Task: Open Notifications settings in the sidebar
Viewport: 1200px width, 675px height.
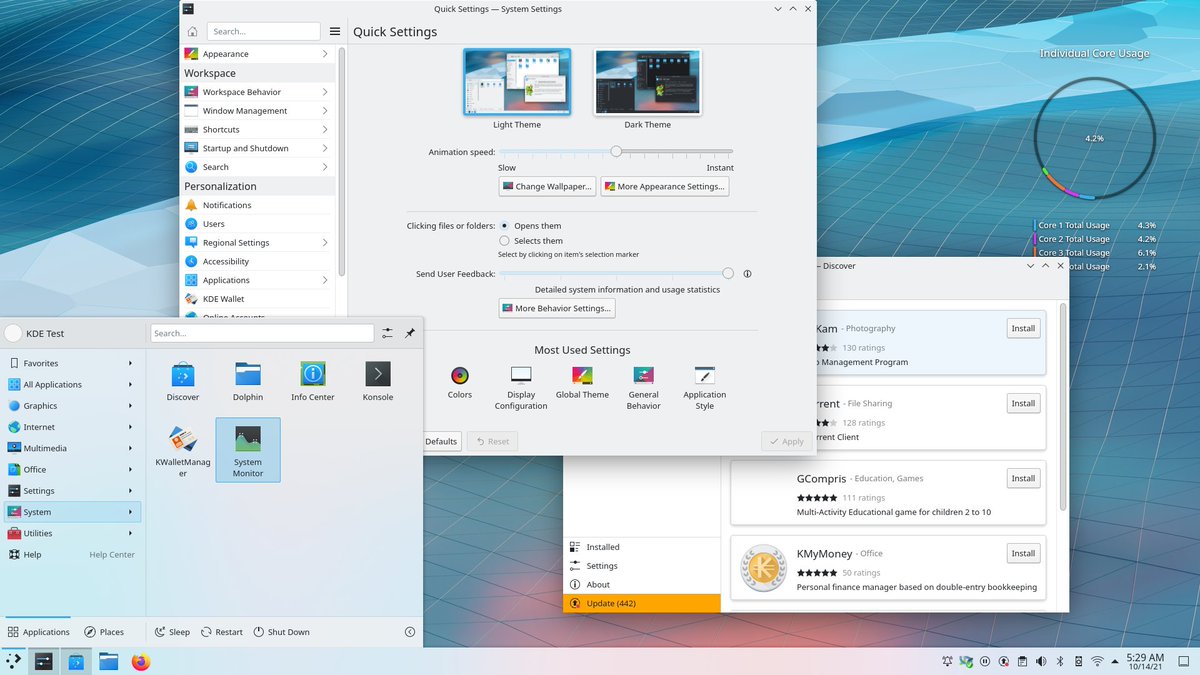Action: click(x=228, y=205)
